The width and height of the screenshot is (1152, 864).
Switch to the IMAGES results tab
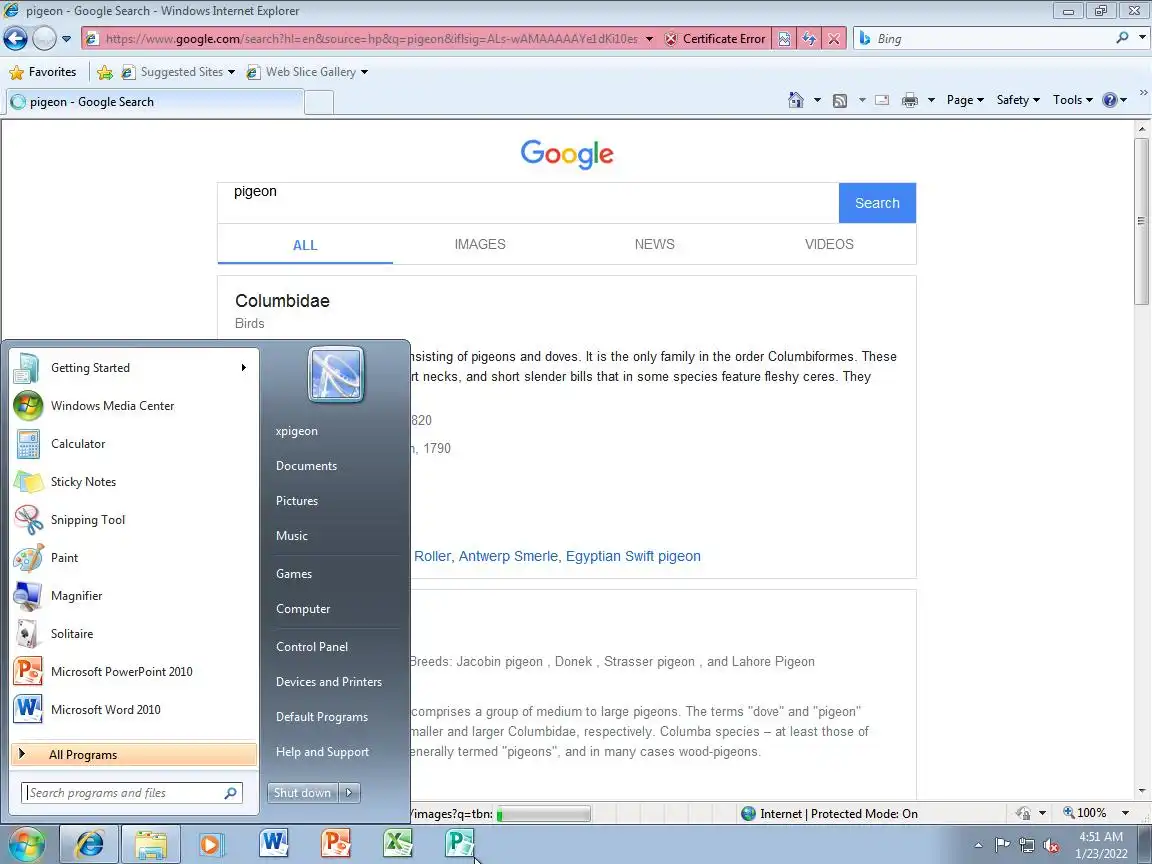tap(480, 245)
